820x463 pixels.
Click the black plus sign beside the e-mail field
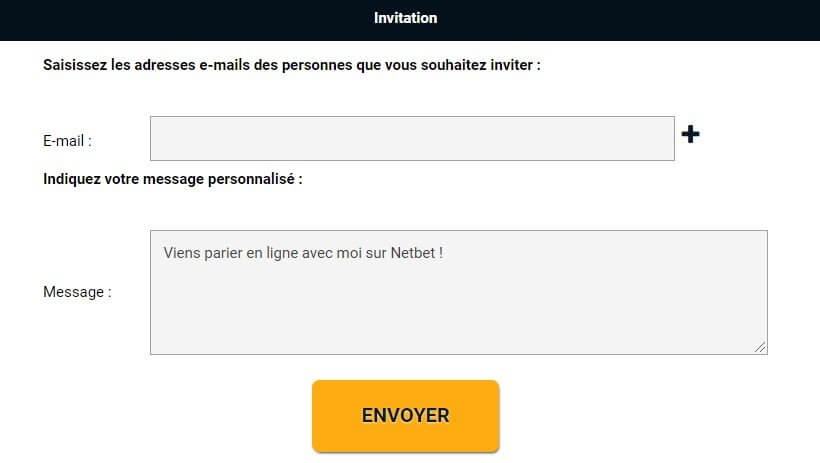click(x=690, y=134)
